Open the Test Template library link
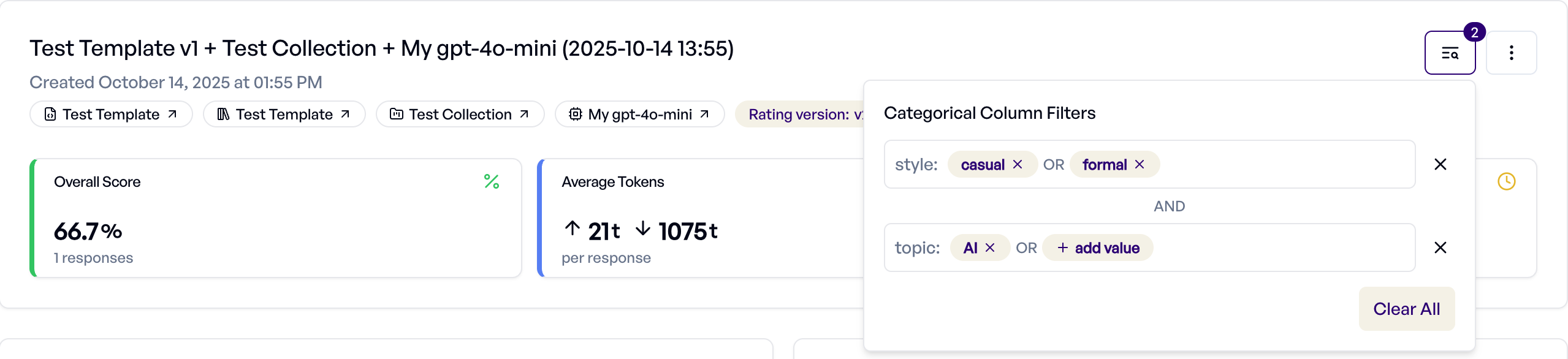Viewport: 1568px width, 359px height. (284, 115)
